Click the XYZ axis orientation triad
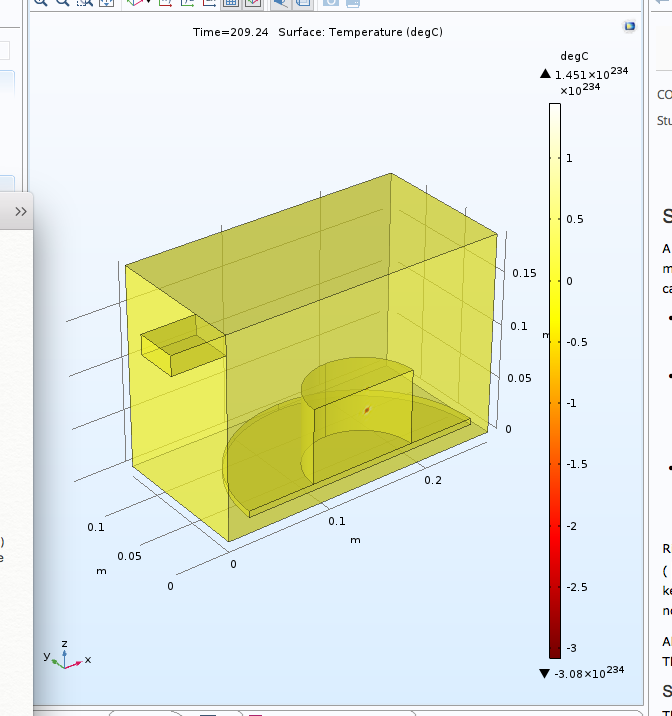This screenshot has height=716, width=672. click(64, 654)
